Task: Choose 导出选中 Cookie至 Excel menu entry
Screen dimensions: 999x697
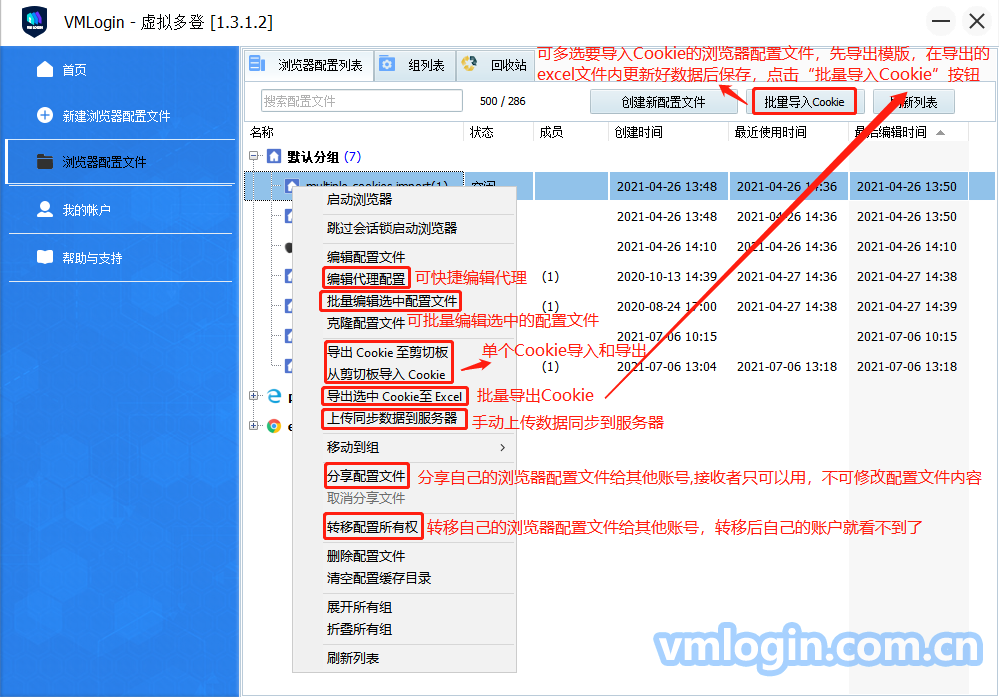Action: coord(394,397)
